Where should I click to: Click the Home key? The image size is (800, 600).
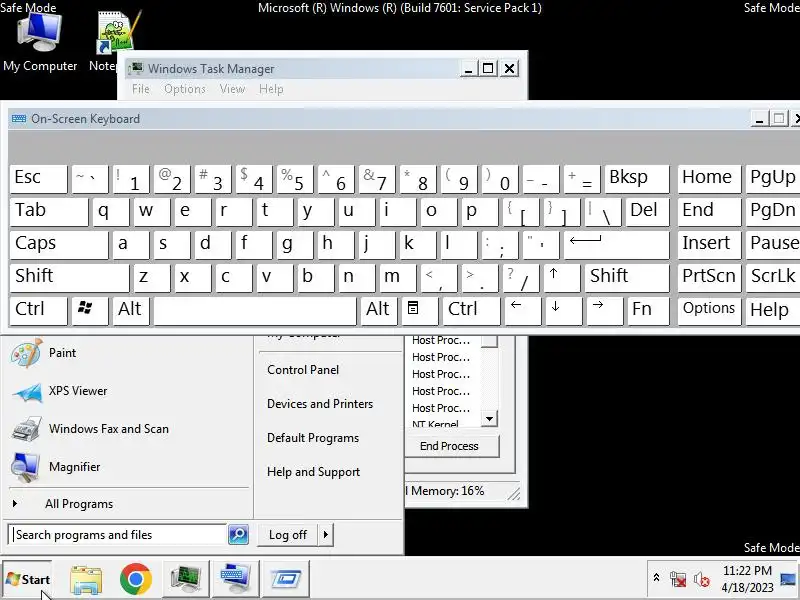click(709, 179)
